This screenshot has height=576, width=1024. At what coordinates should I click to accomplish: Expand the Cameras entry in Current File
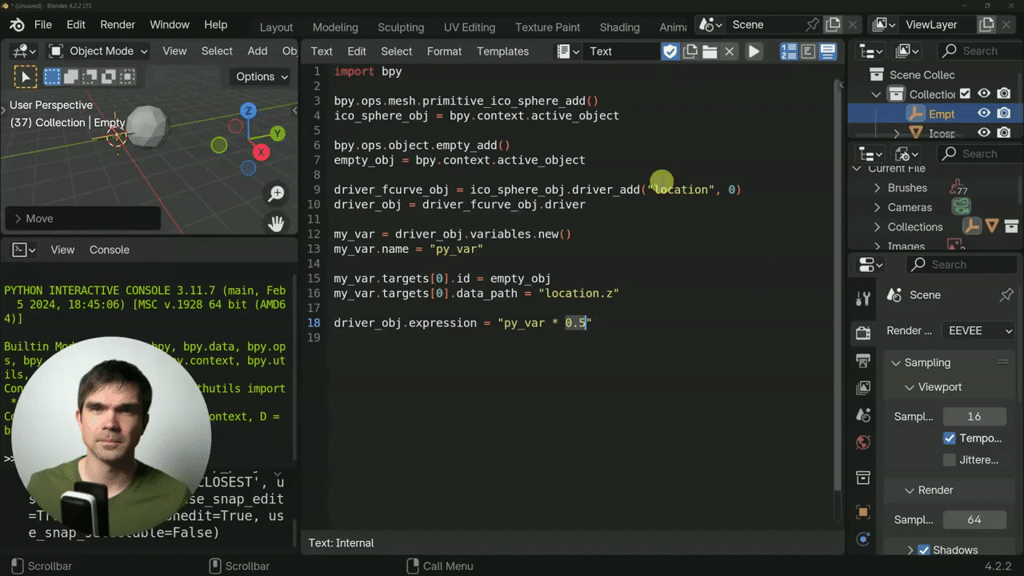click(877, 208)
